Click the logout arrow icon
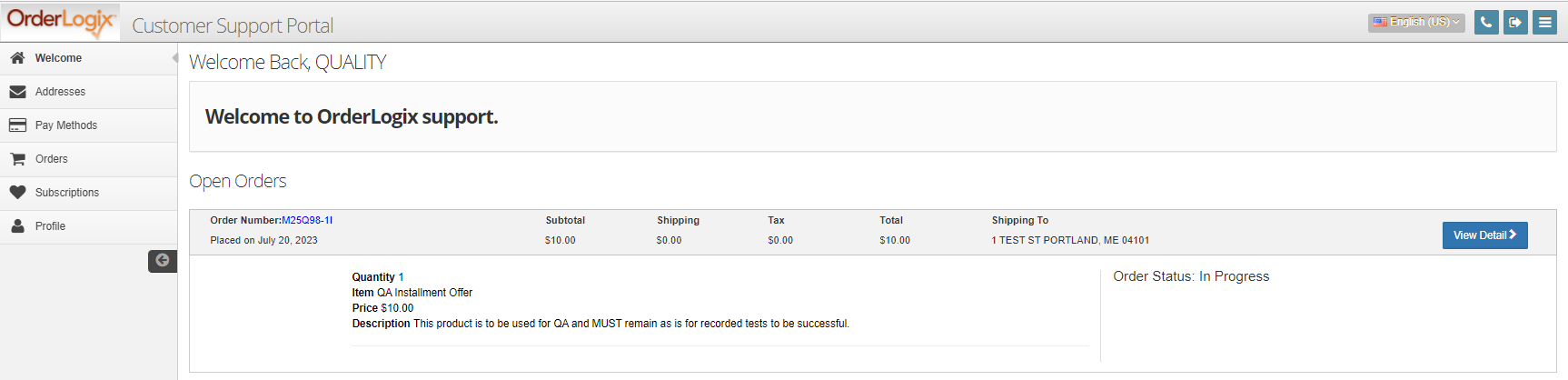The image size is (1568, 380). click(x=1515, y=22)
